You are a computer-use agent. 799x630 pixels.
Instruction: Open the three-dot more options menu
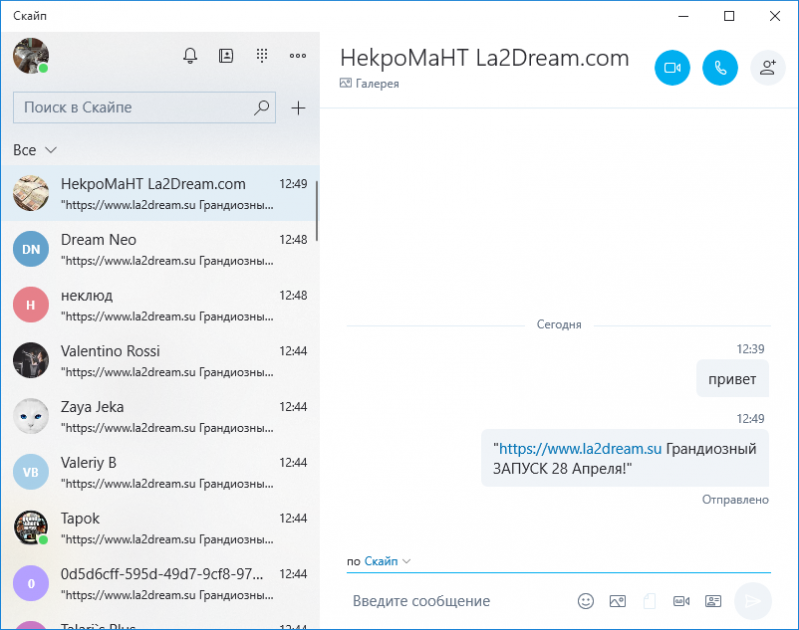coord(298,56)
